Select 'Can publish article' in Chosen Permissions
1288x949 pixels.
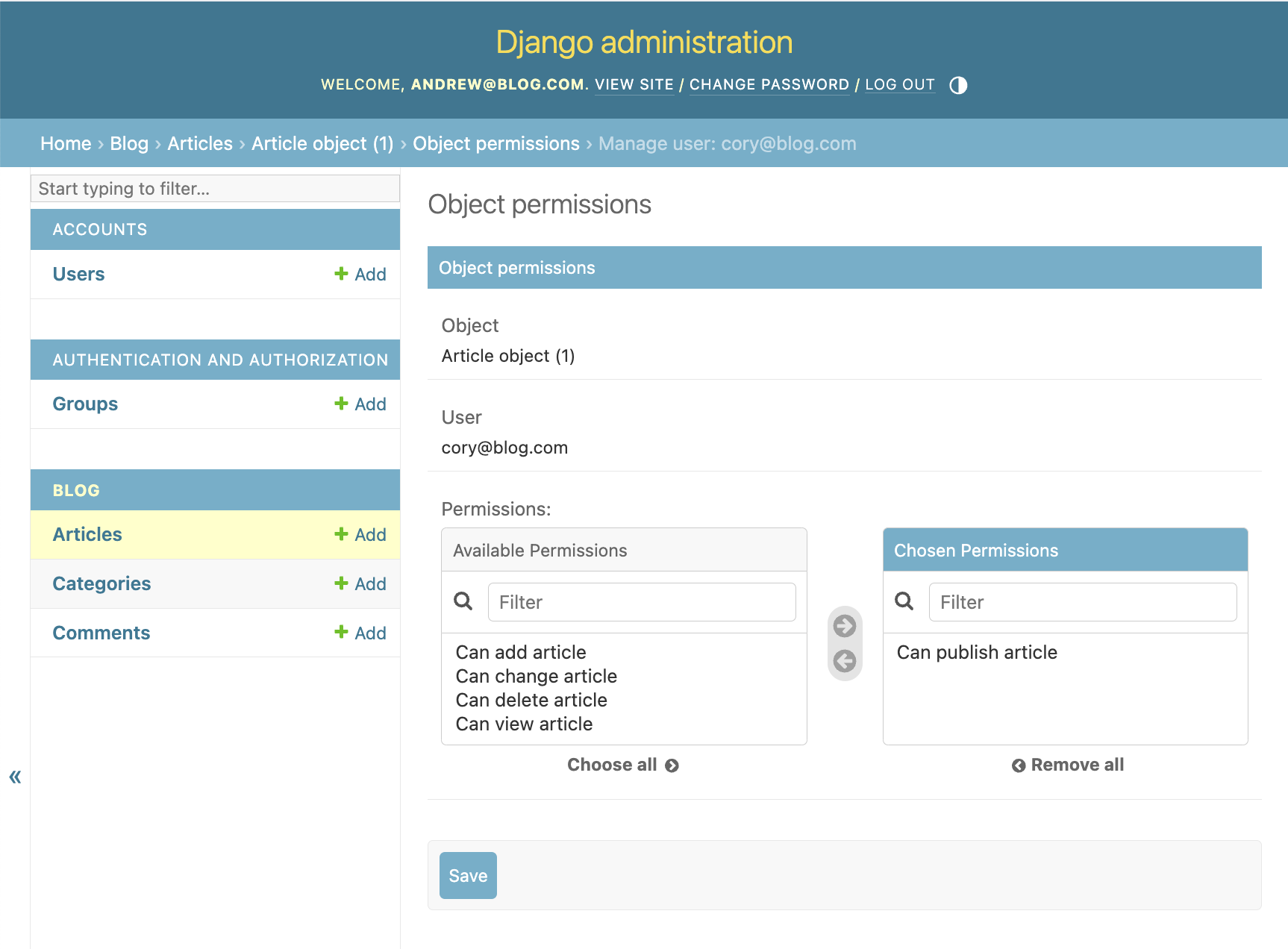pyautogui.click(x=977, y=652)
